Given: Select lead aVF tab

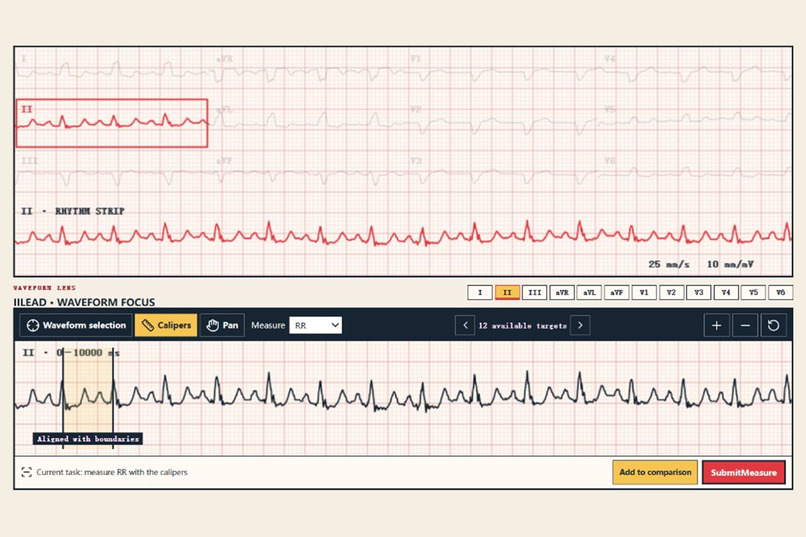Looking at the screenshot, I should point(616,292).
